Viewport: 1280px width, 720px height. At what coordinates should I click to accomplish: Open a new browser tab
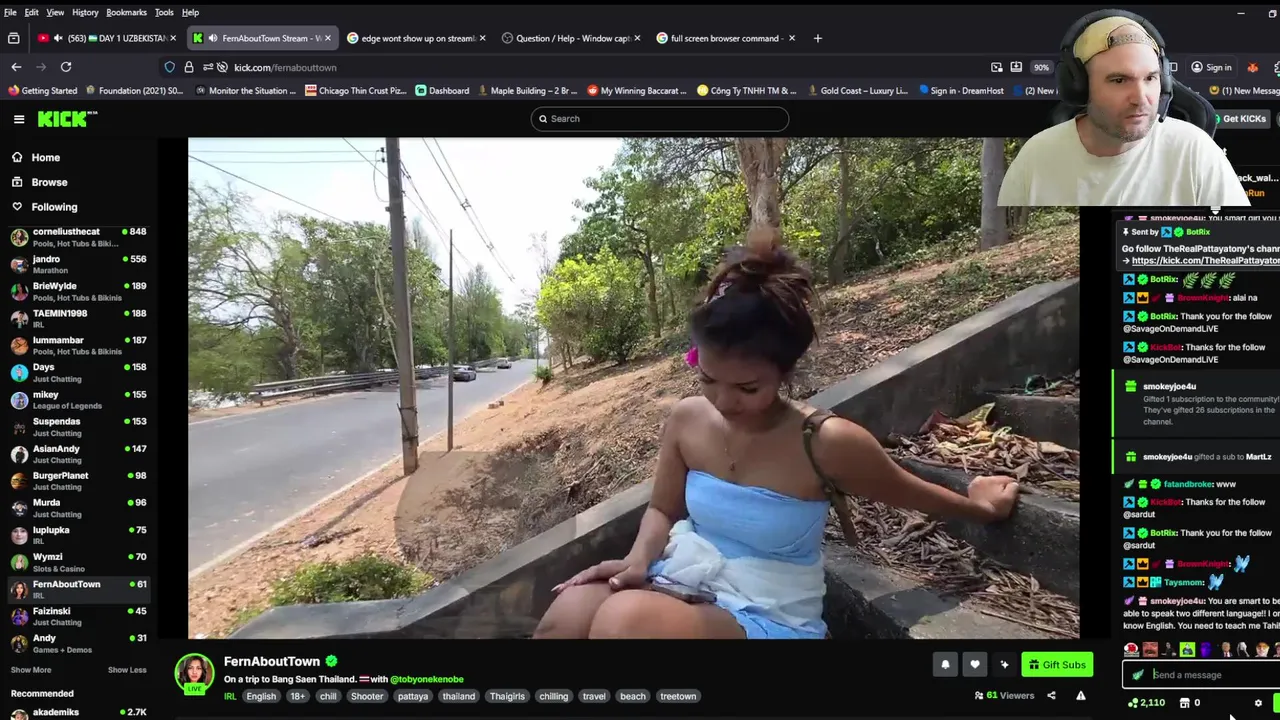coord(817,38)
